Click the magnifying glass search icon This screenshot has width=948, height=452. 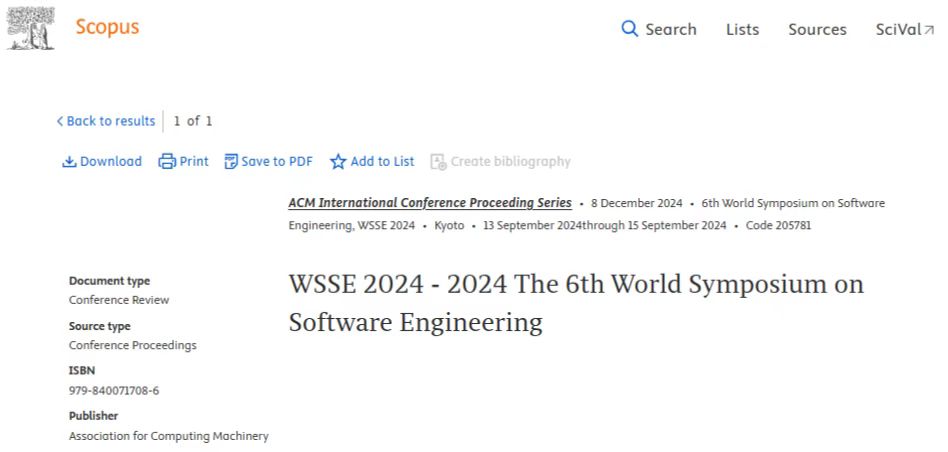coord(629,29)
